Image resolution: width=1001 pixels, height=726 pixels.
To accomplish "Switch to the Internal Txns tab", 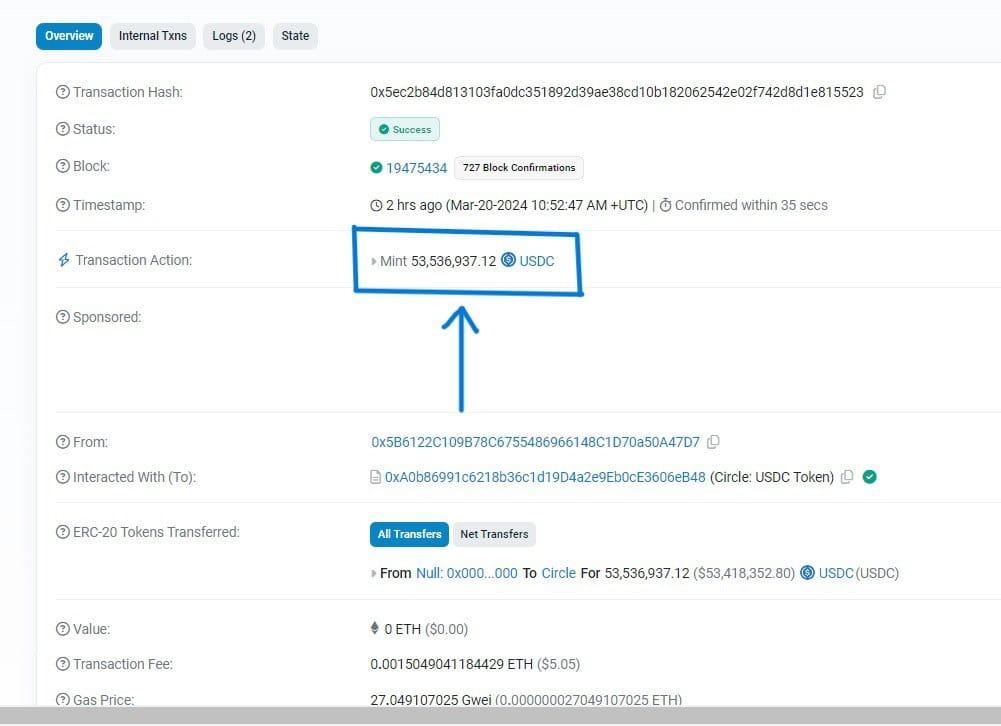I will 152,35.
